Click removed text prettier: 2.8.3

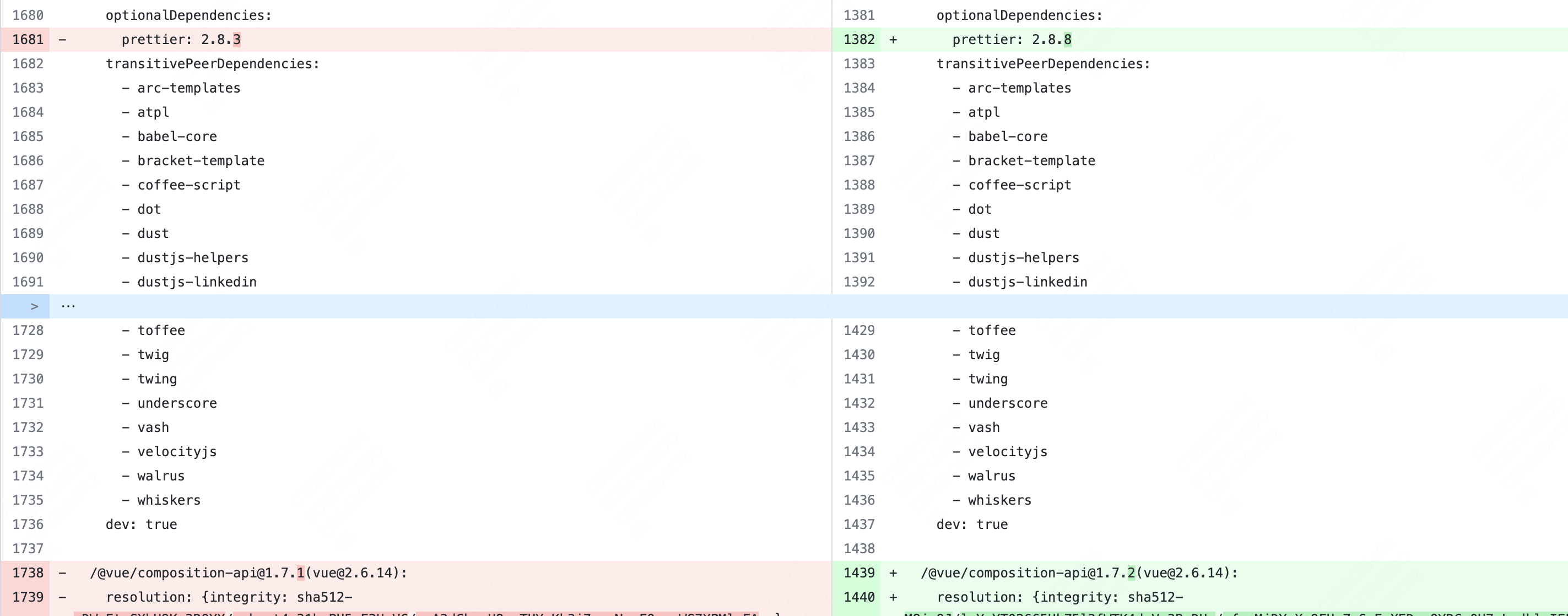[181, 40]
